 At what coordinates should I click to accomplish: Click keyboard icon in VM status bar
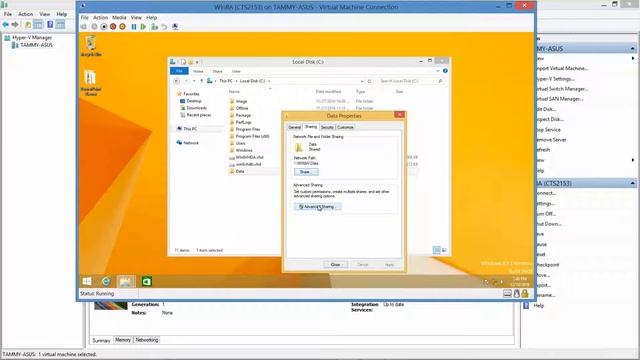click(x=507, y=293)
